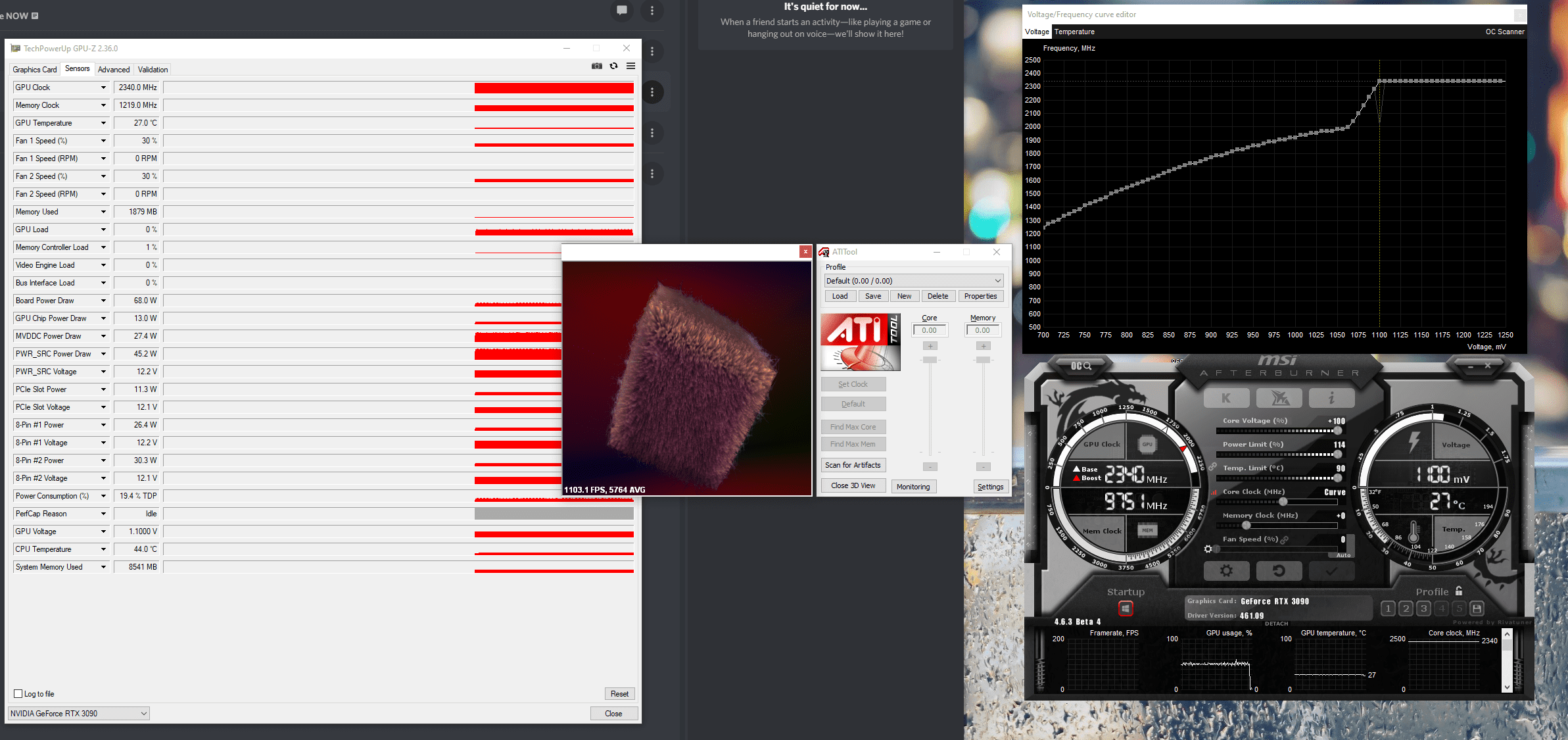Expand the Board Power Draw sensor dropdown
This screenshot has height=740, width=1568.
pos(103,301)
